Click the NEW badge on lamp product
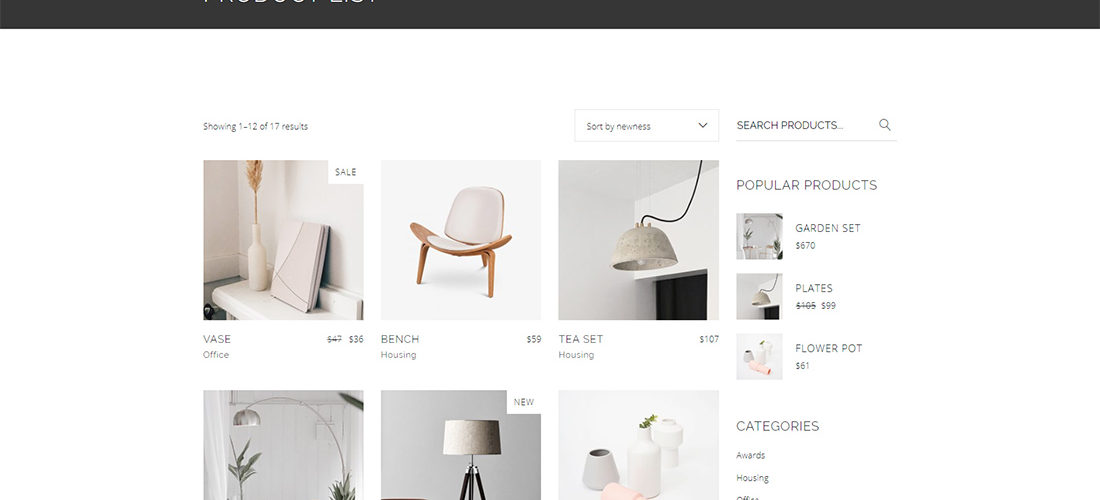The width and height of the screenshot is (1100, 500). (x=523, y=402)
